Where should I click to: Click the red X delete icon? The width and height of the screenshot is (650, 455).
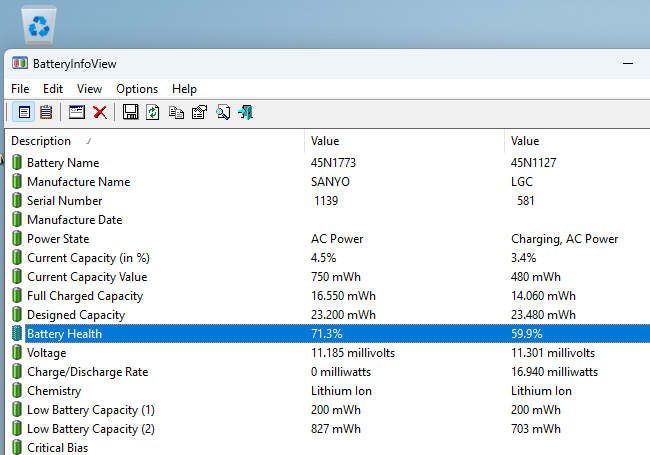(x=100, y=112)
